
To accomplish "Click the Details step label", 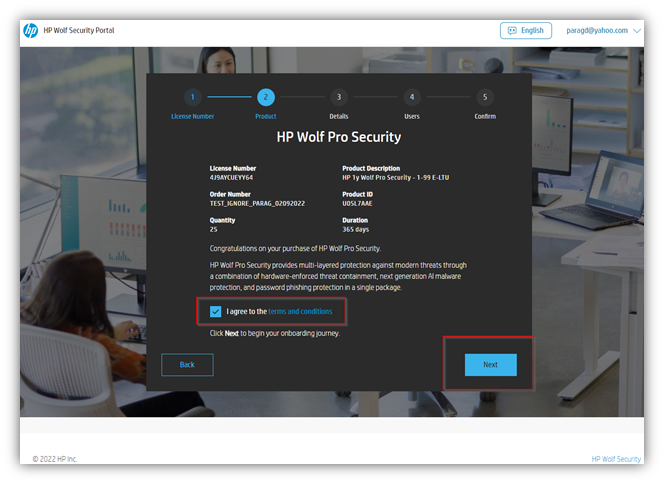I will pos(339,116).
